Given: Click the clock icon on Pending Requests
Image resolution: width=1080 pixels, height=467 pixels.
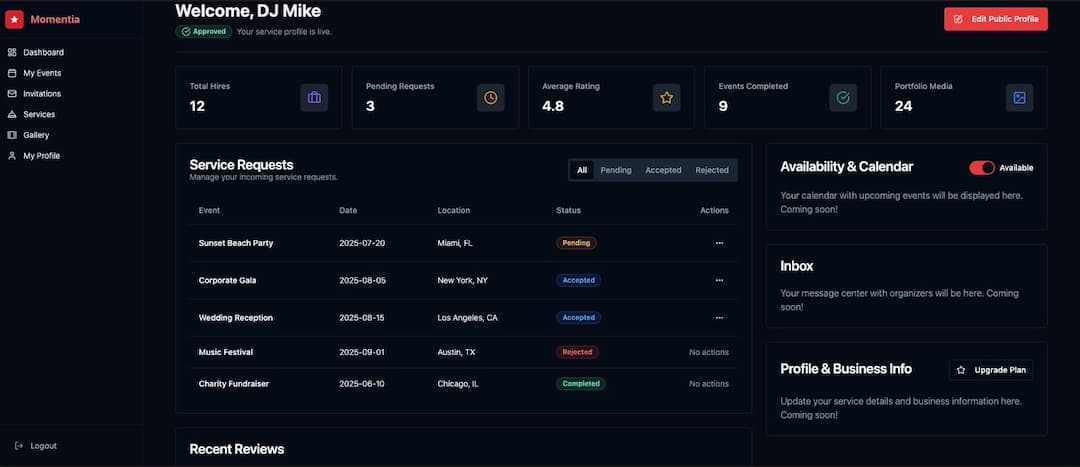Looking at the screenshot, I should click(x=490, y=97).
